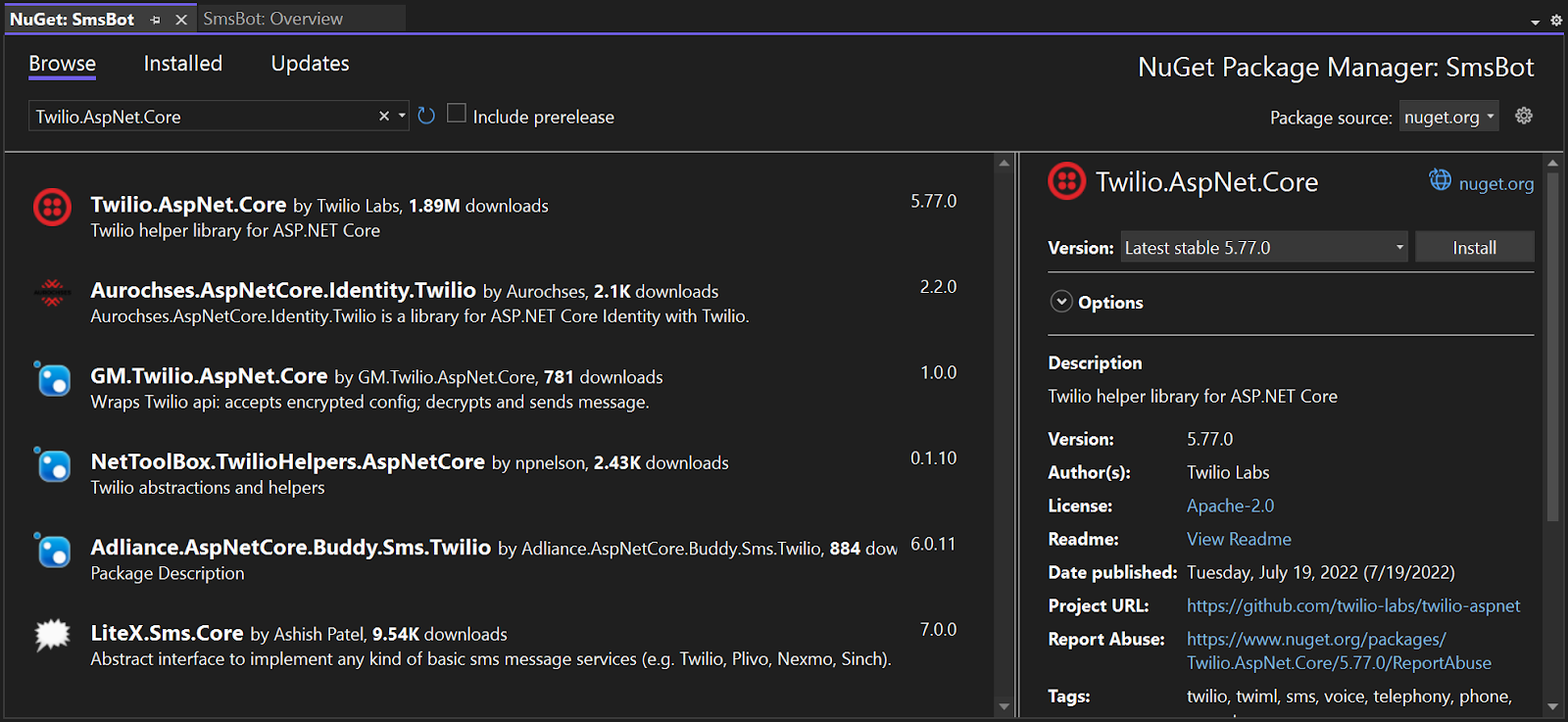The height and width of the screenshot is (722, 1568).
Task: Open the Browse tab
Action: (x=63, y=64)
